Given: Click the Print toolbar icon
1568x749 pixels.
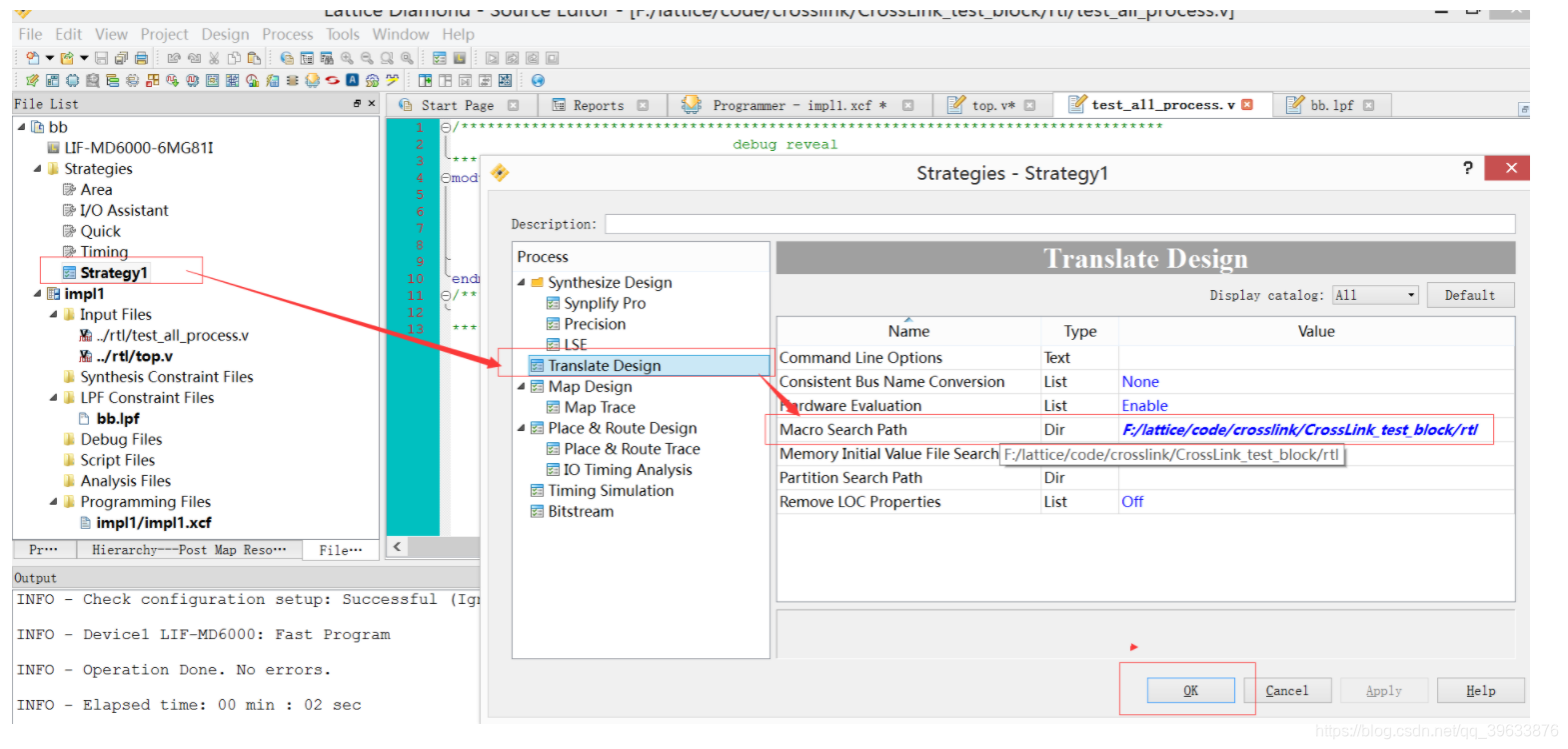Looking at the screenshot, I should click(141, 58).
